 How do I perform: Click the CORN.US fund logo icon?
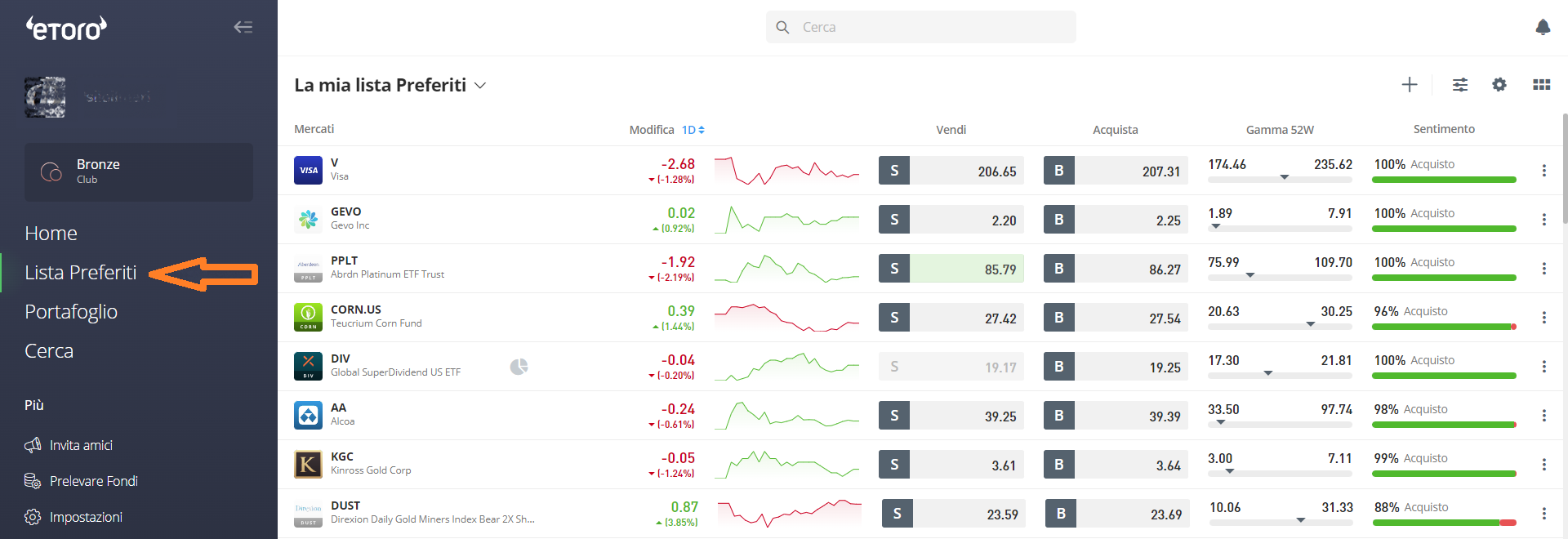[x=308, y=317]
